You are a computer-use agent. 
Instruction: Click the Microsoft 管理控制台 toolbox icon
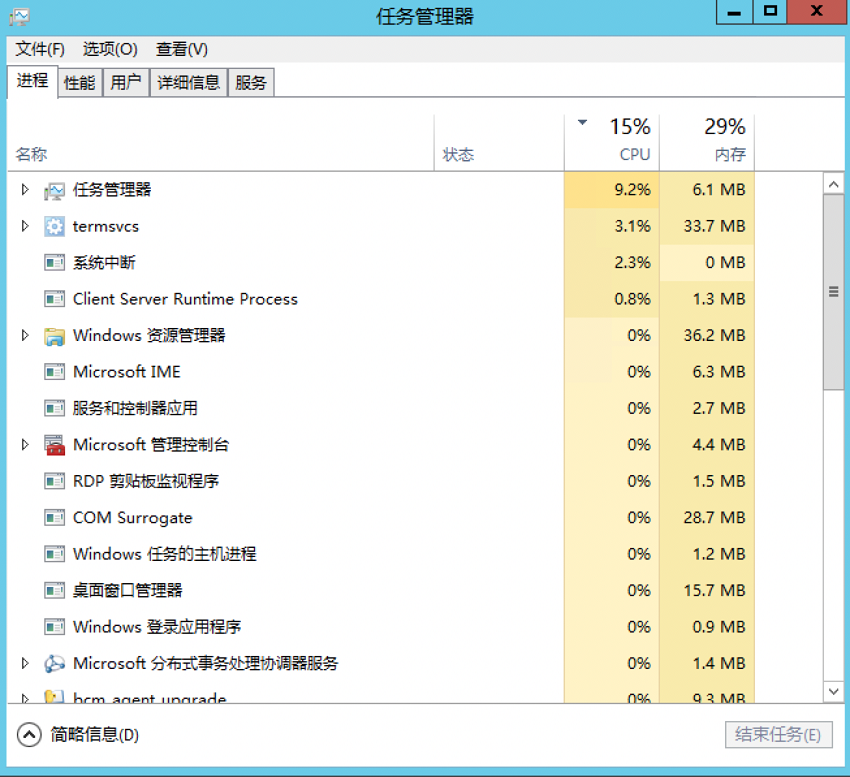pos(54,445)
